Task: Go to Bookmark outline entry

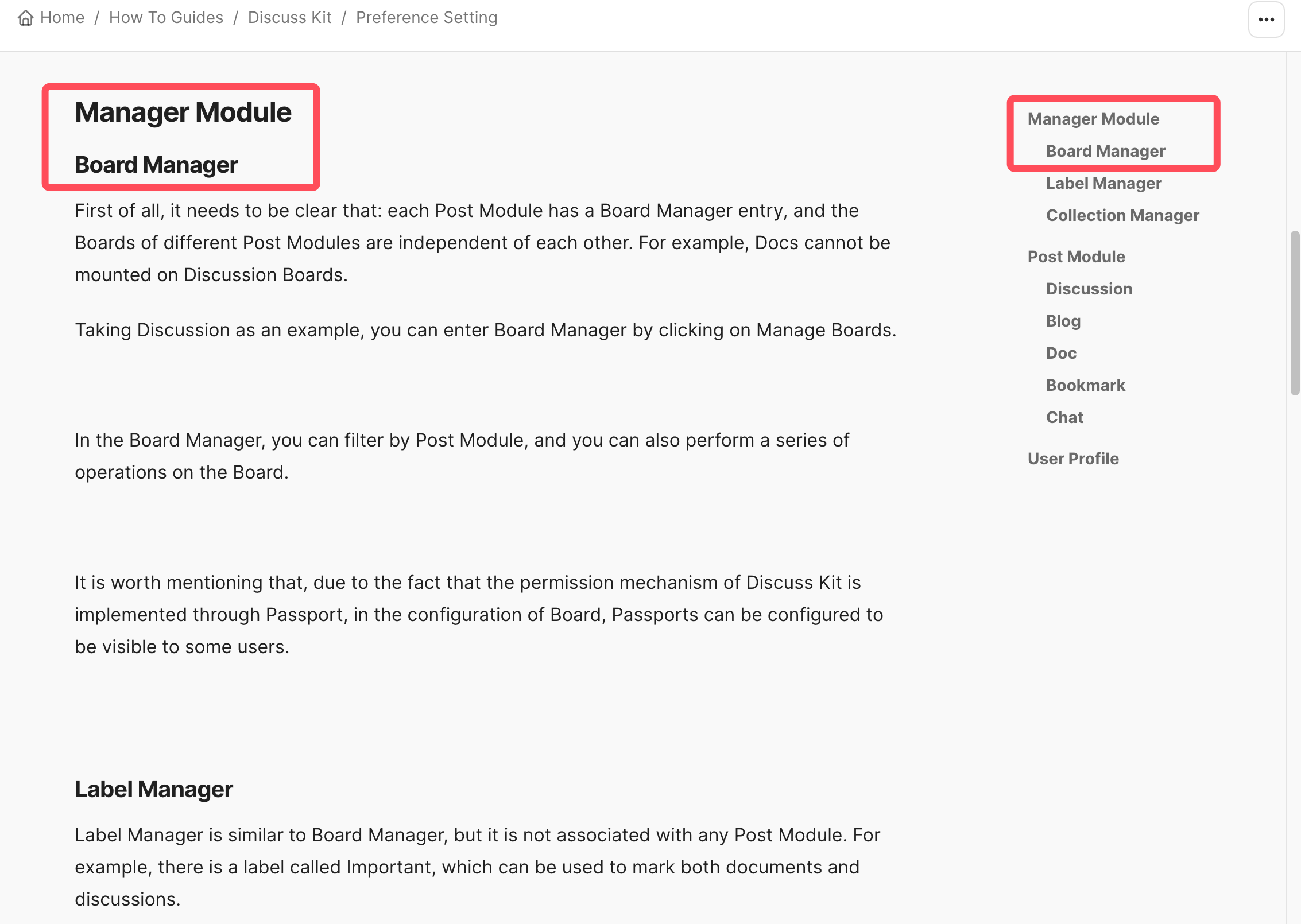Action: coord(1085,385)
